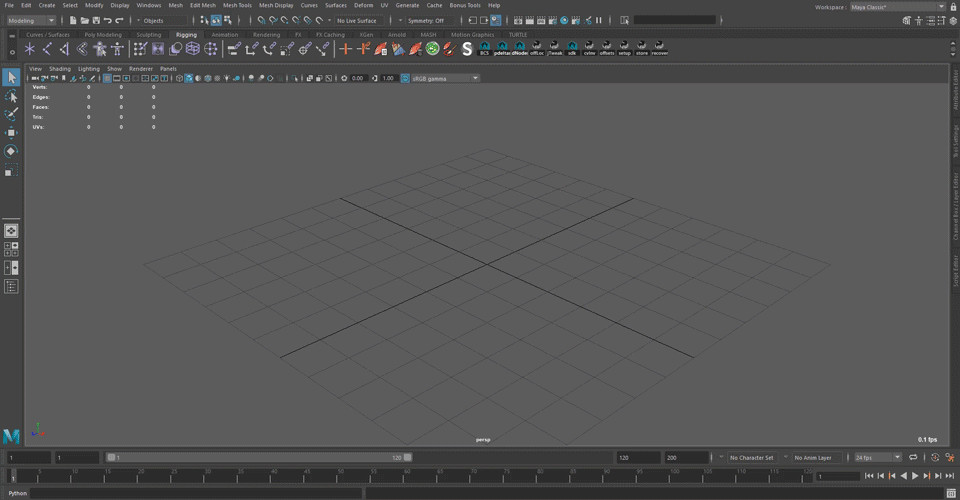Click the Create Lattice shelf icon
This screenshot has width=960, height=500.
(193, 49)
